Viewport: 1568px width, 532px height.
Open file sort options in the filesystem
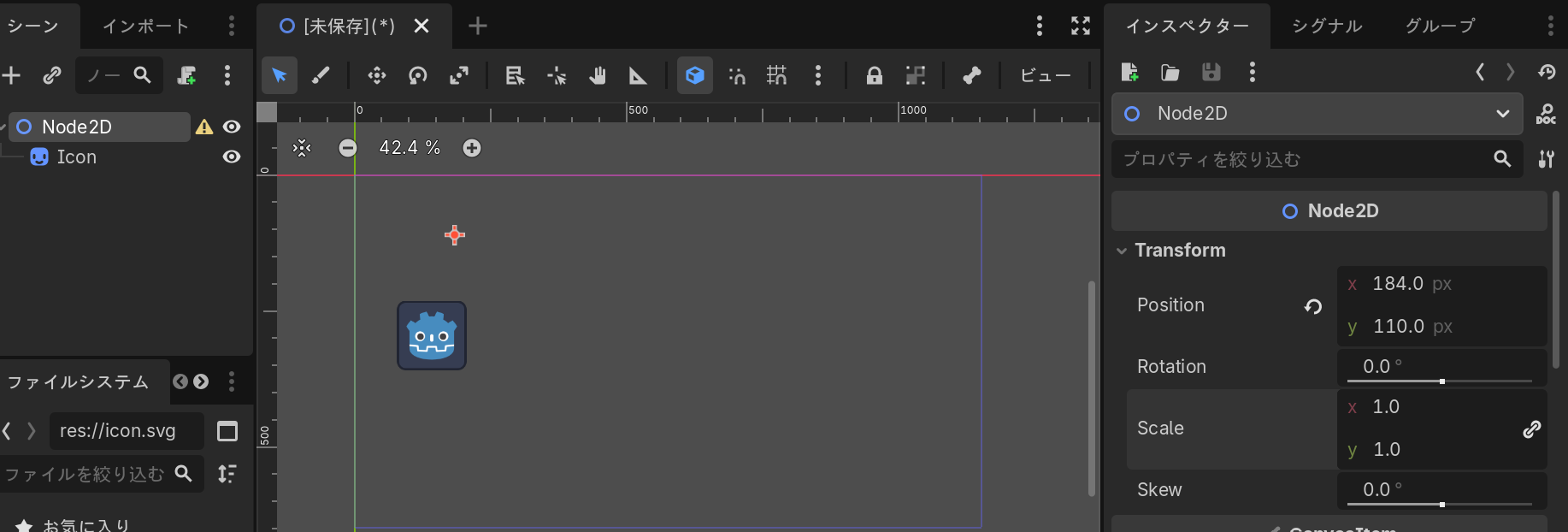[x=227, y=474]
